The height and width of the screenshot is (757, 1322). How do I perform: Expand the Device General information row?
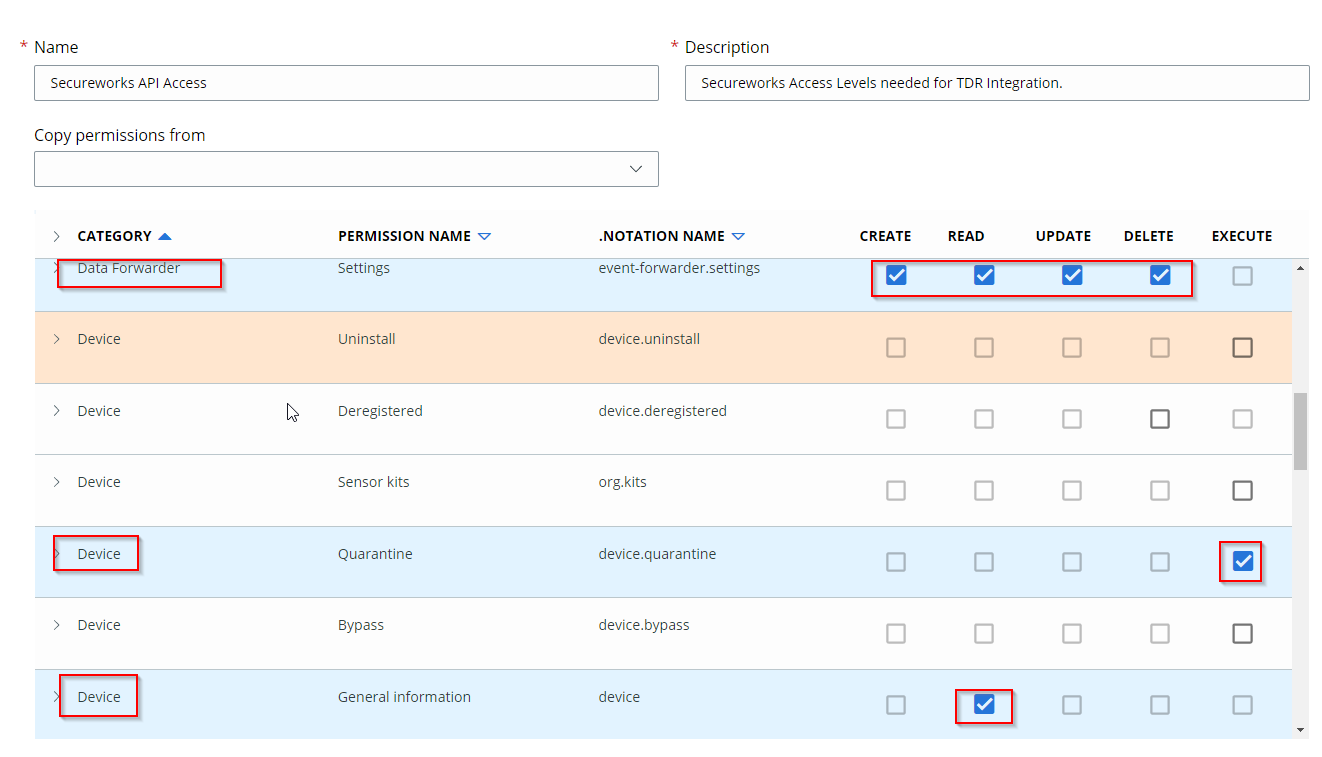pyautogui.click(x=56, y=697)
